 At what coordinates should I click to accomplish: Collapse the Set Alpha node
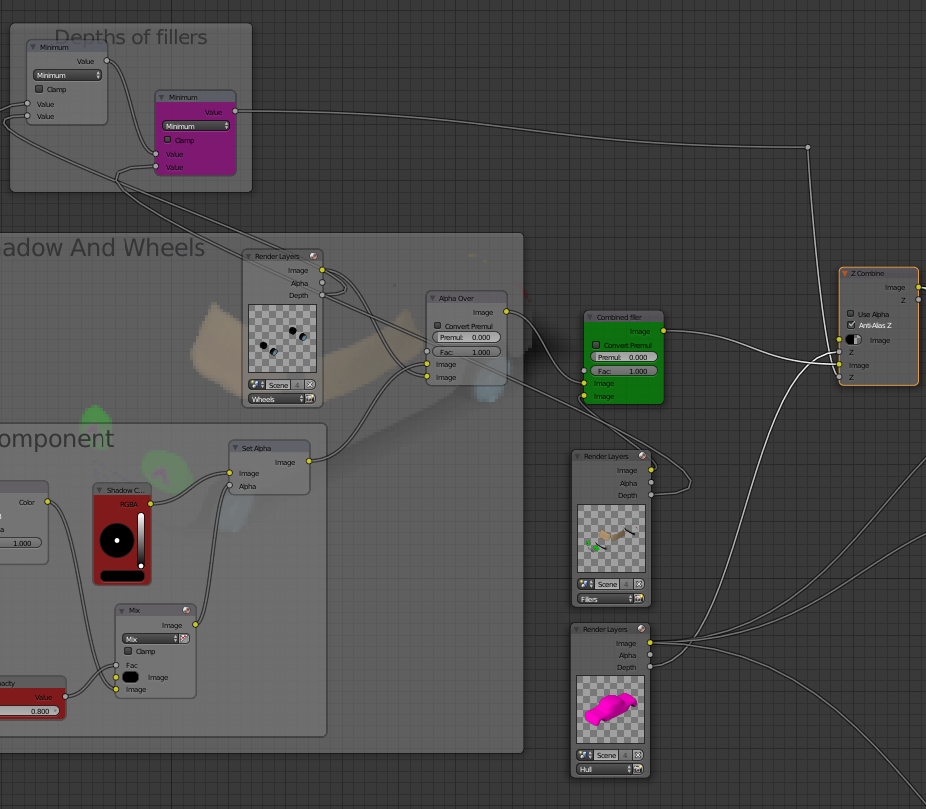click(x=235, y=448)
